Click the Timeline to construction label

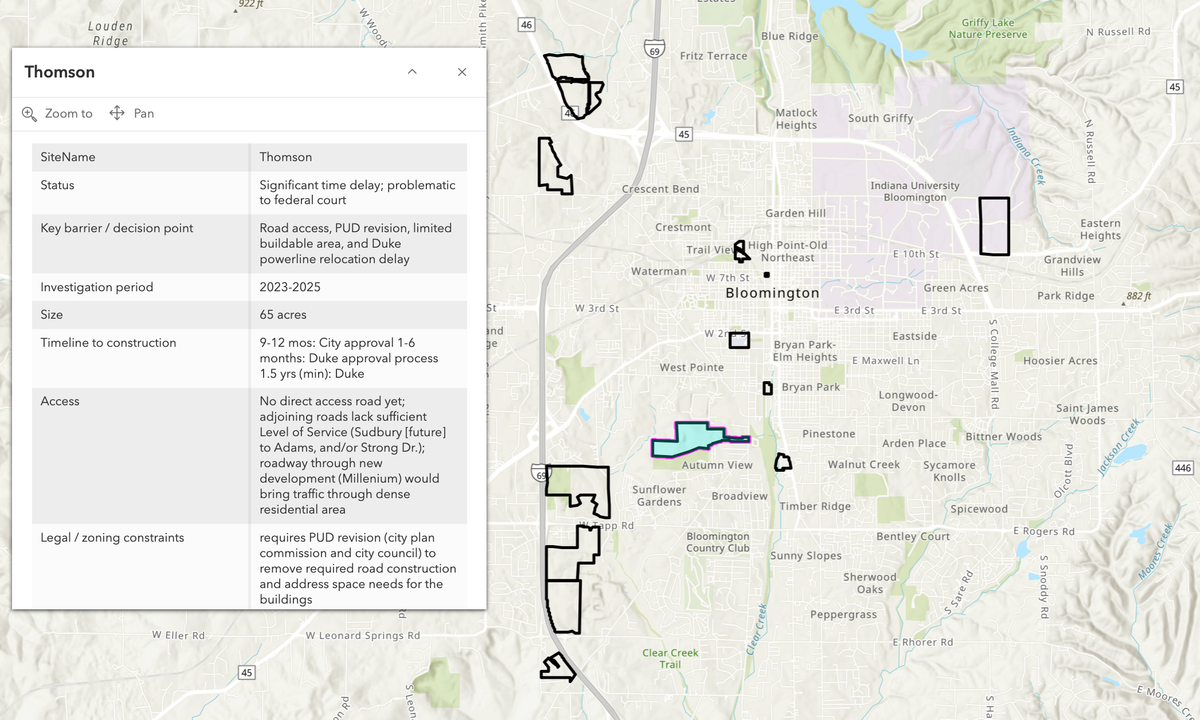click(108, 343)
